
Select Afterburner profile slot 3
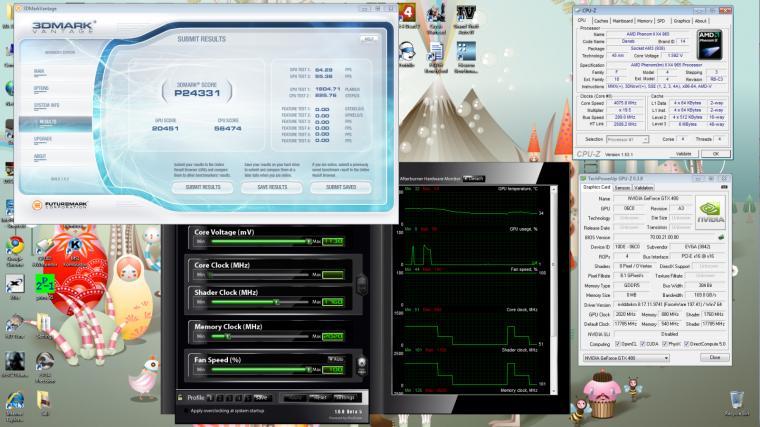pyautogui.click(x=229, y=398)
